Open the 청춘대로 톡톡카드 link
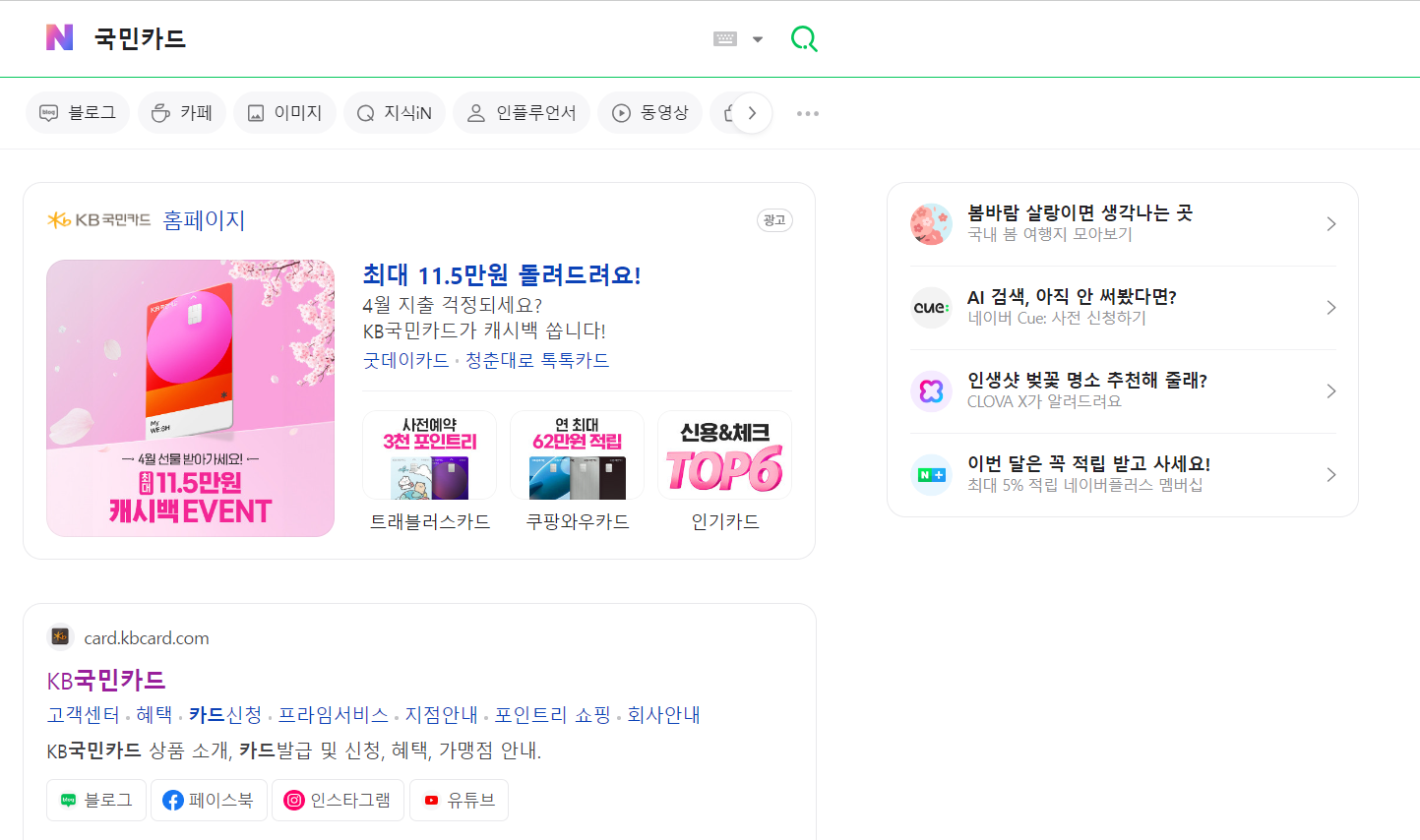Screen dimensions: 1420x840 pyautogui.click(x=537, y=360)
